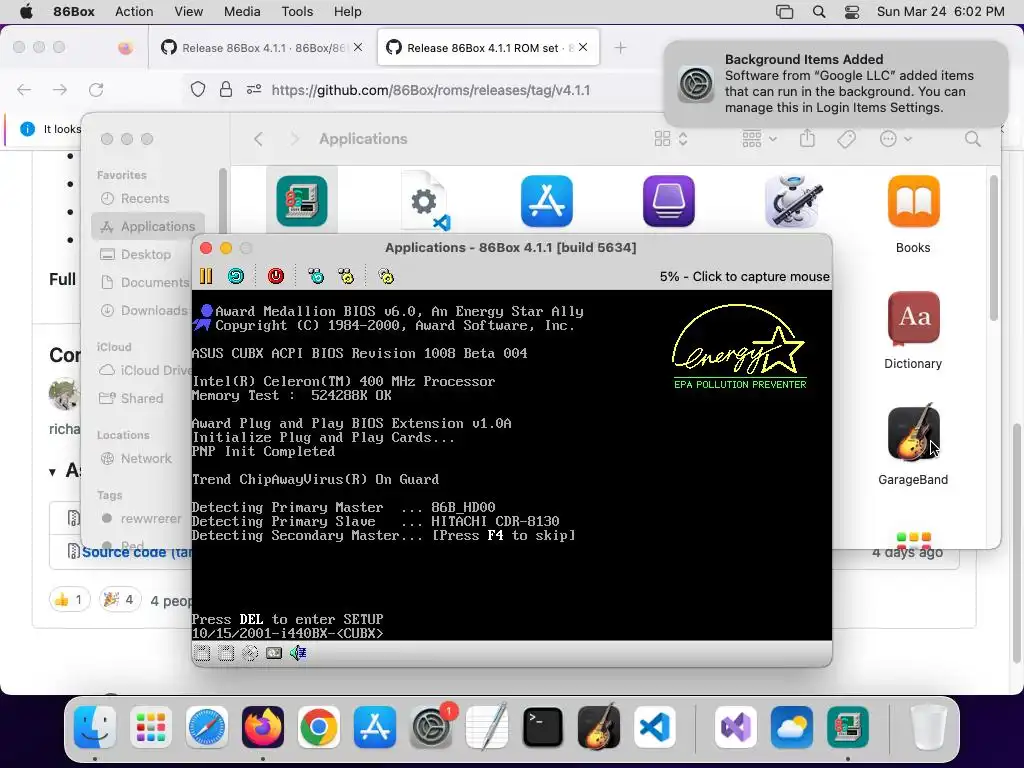Click the first floppy drive status icon
This screenshot has height=768, width=1024.
tap(202, 653)
